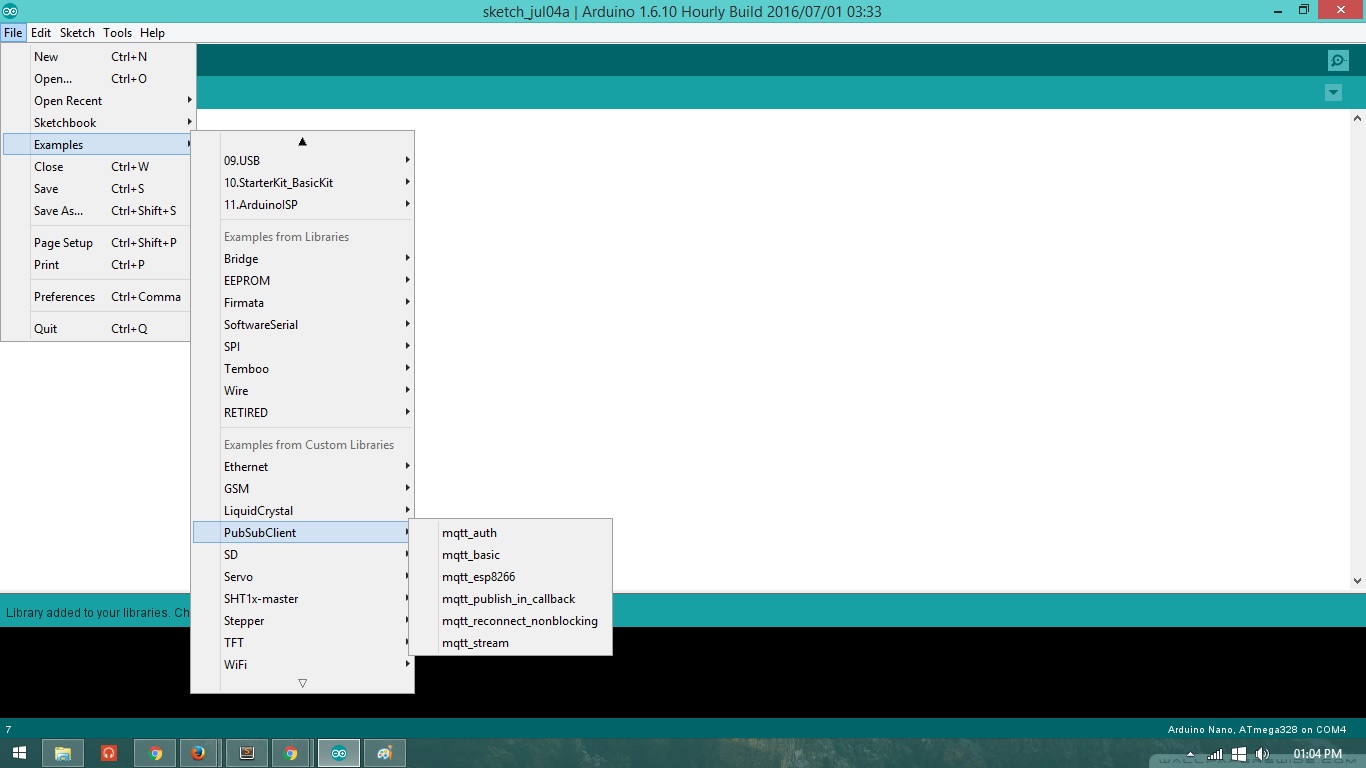Expand 10.StarterKit_BasicKit examples
This screenshot has height=768, width=1366.
click(303, 183)
